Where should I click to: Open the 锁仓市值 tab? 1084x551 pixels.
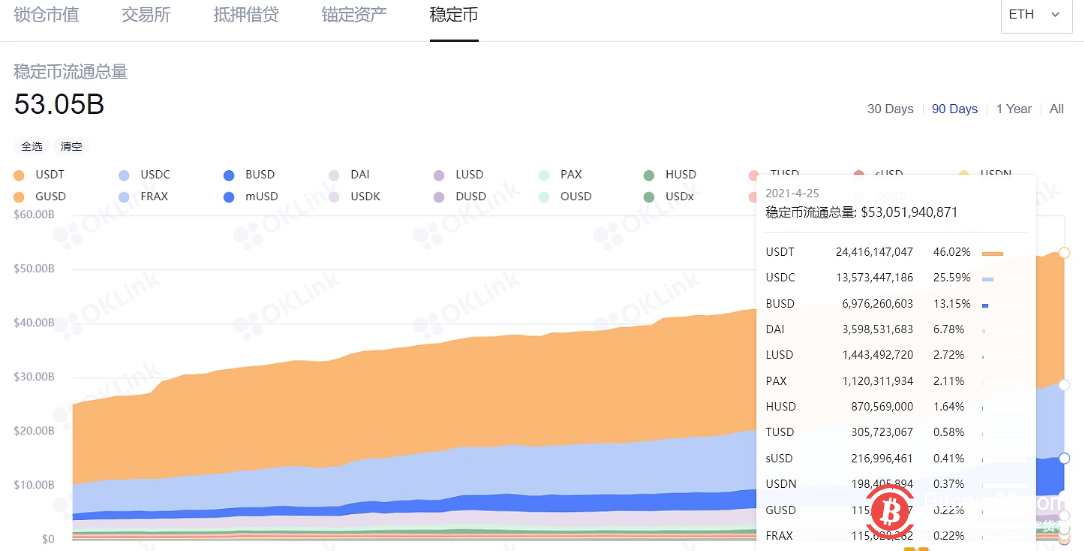(x=46, y=15)
